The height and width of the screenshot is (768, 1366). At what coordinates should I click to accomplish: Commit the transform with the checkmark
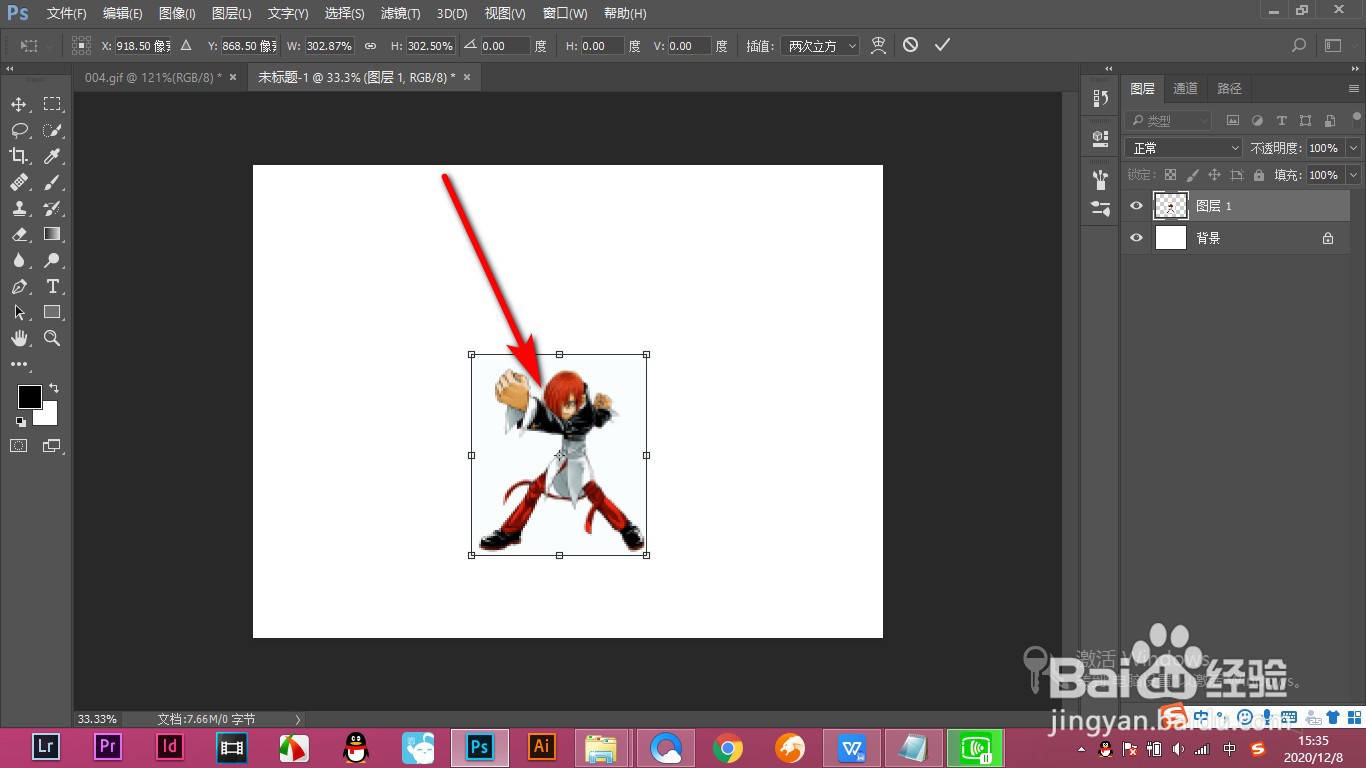pos(941,45)
